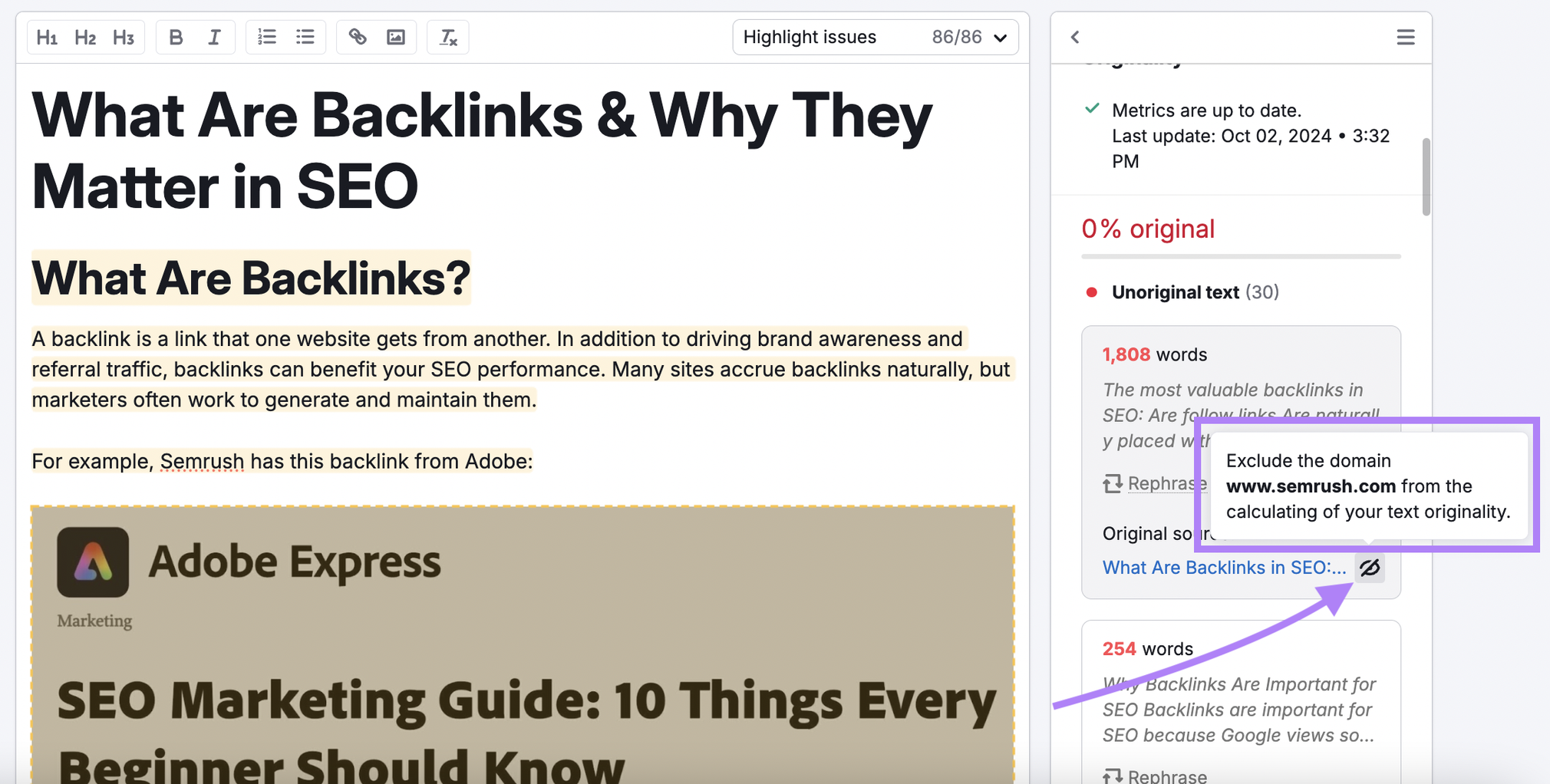1550x784 pixels.
Task: Create a bulleted list
Action: pyautogui.click(x=305, y=36)
